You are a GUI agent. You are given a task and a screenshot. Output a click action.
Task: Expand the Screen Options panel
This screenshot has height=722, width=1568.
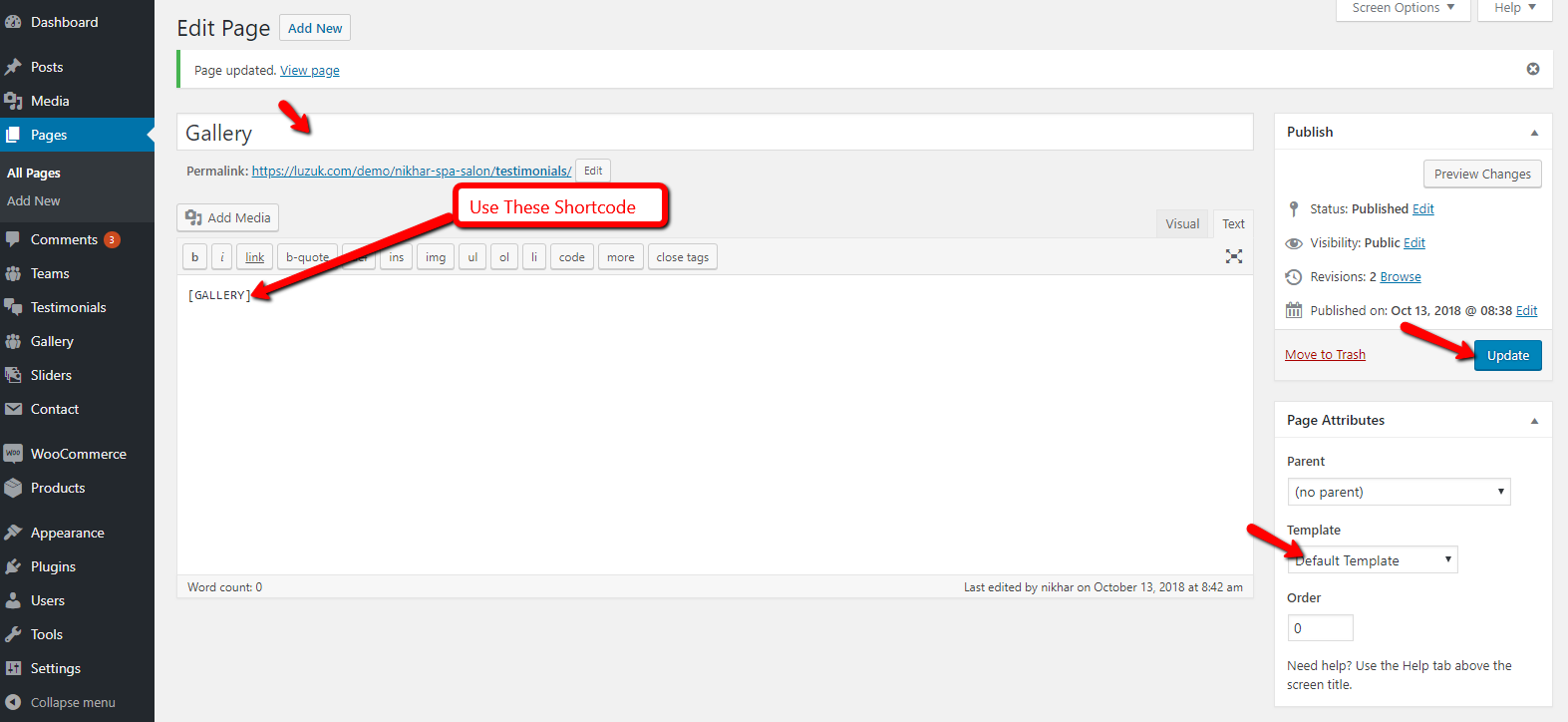(x=1403, y=8)
